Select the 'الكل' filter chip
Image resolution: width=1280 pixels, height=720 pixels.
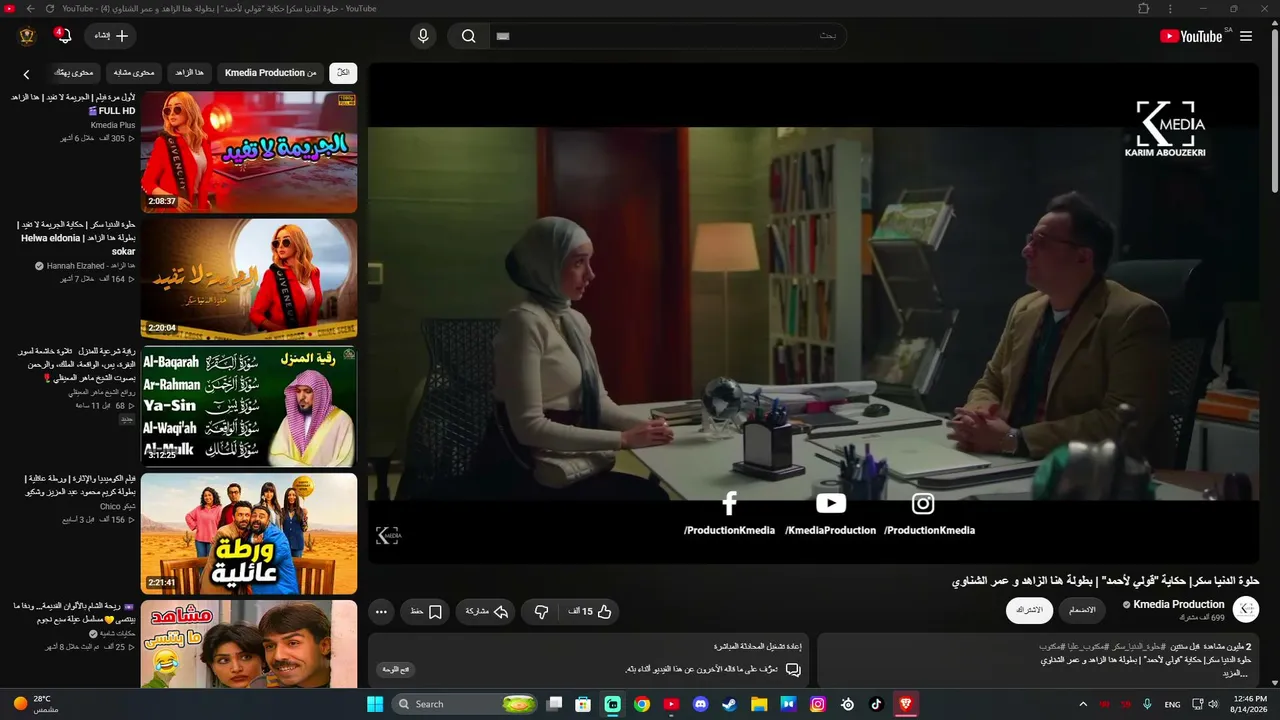[343, 73]
